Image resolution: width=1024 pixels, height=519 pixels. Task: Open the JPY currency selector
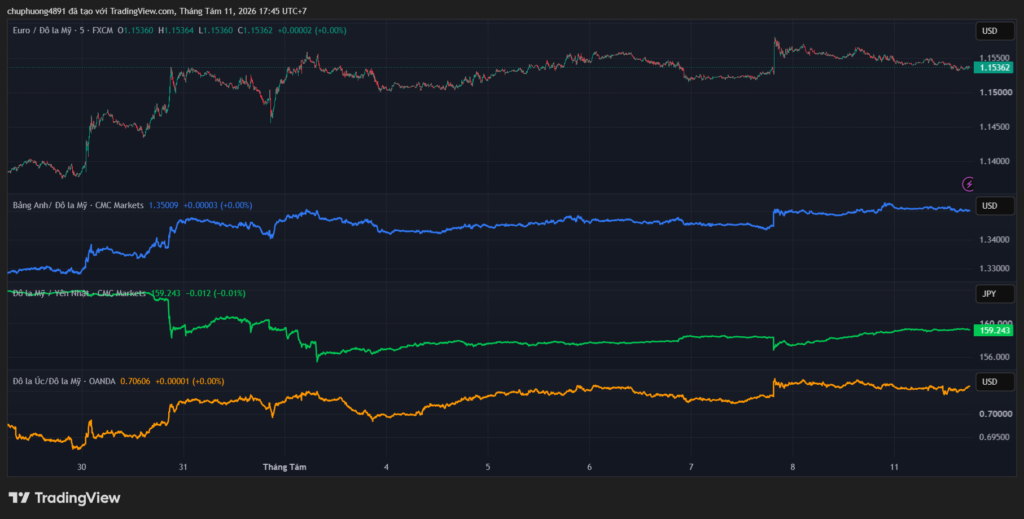(995, 294)
